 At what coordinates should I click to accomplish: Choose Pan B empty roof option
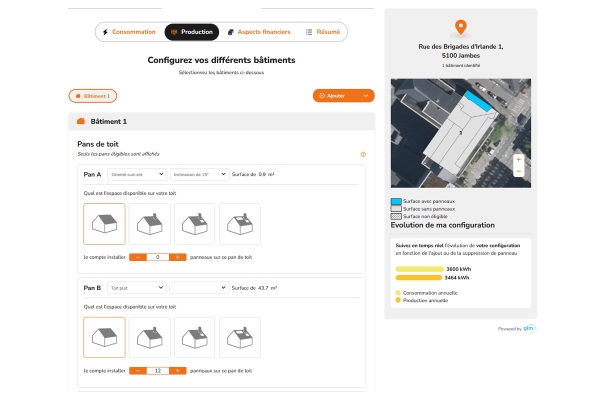tap(104, 337)
